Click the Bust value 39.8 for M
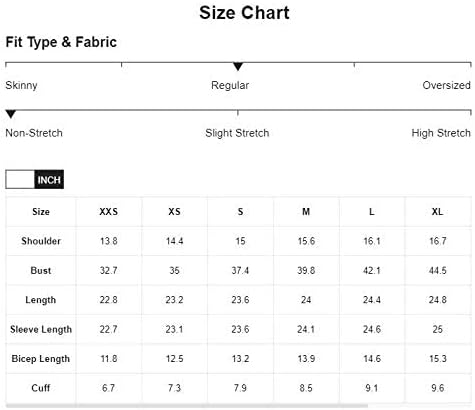Screen dimensions: 475x410 click(306, 270)
